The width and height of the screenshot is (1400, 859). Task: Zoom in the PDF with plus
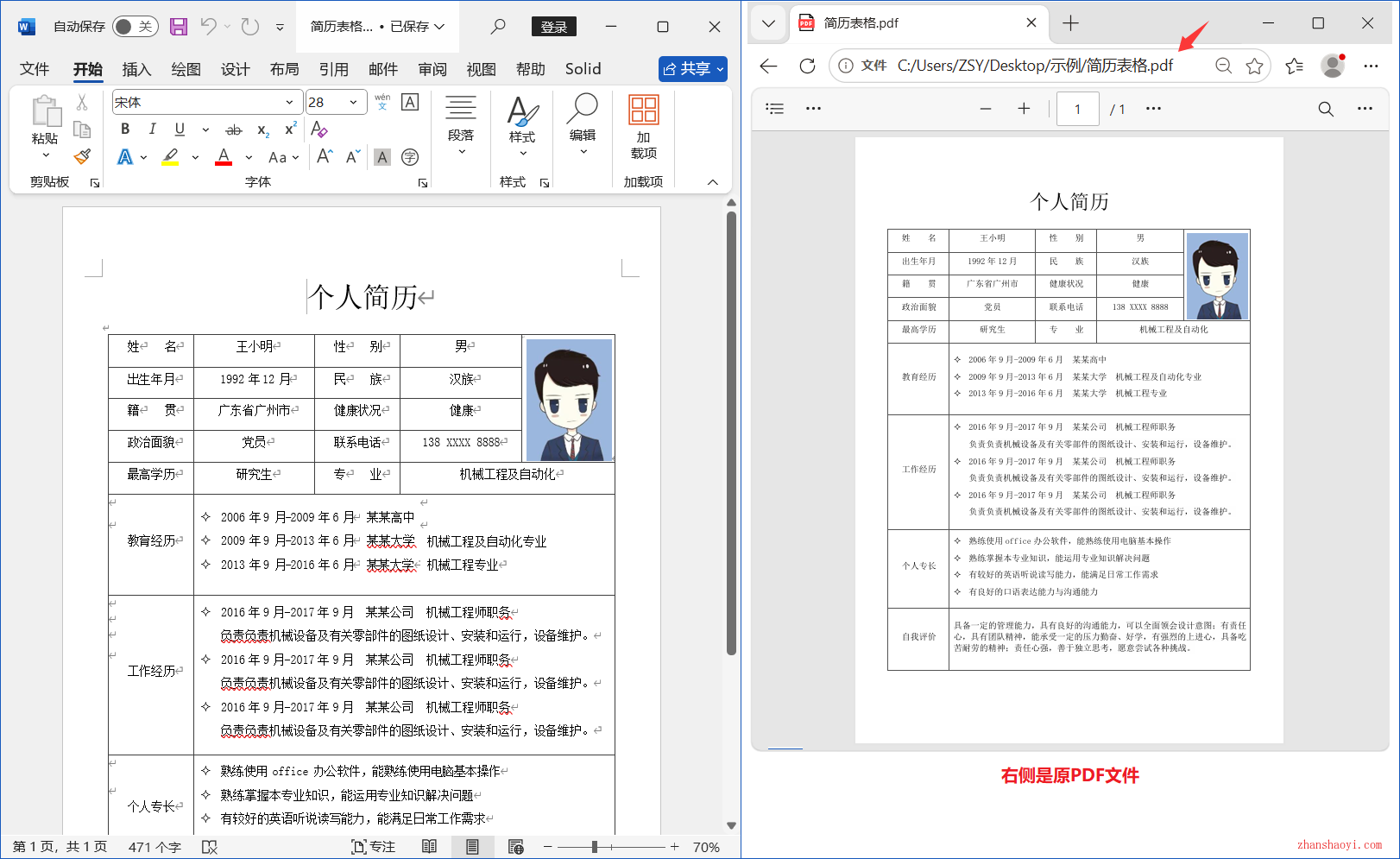pyautogui.click(x=1024, y=109)
